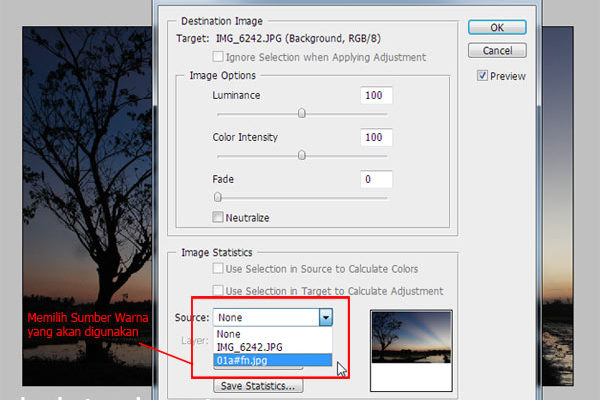
Task: Toggle the Preview checkbox
Action: 482,75
